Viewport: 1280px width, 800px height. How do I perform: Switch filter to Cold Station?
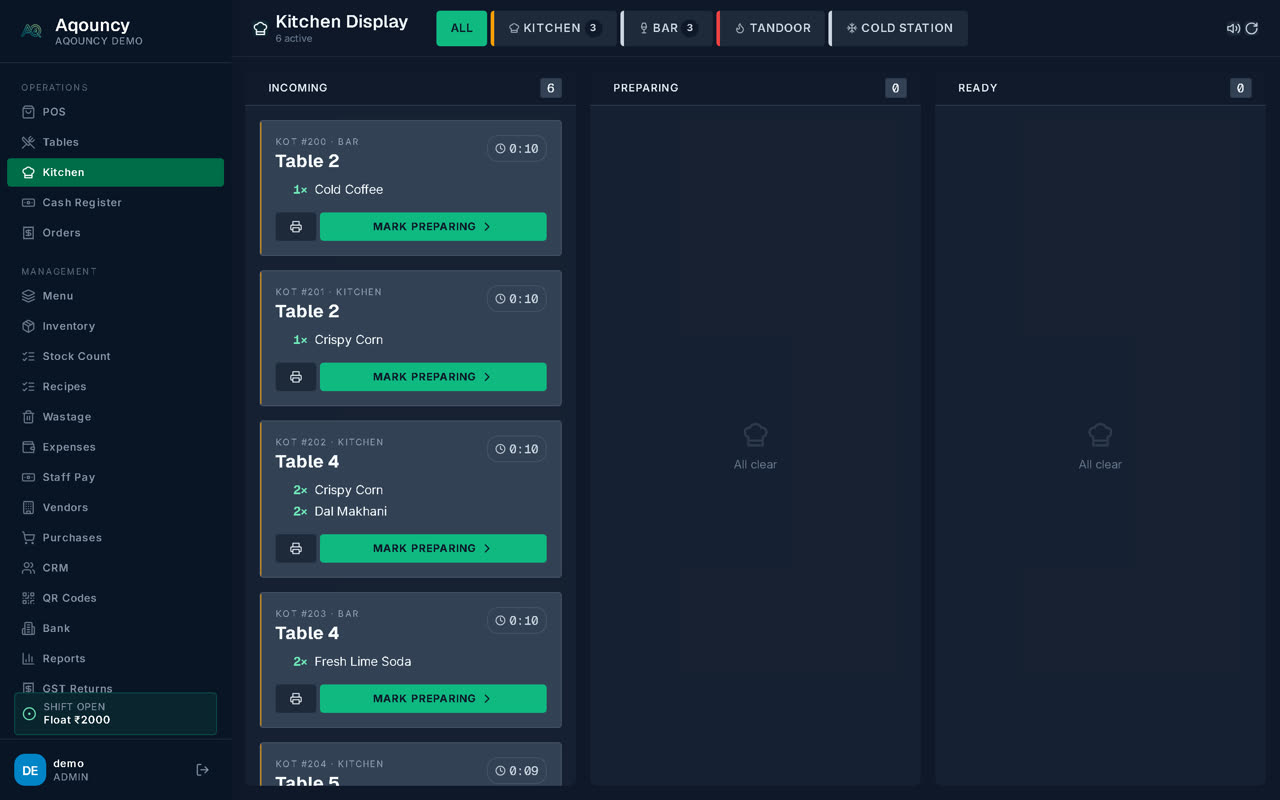tap(899, 28)
